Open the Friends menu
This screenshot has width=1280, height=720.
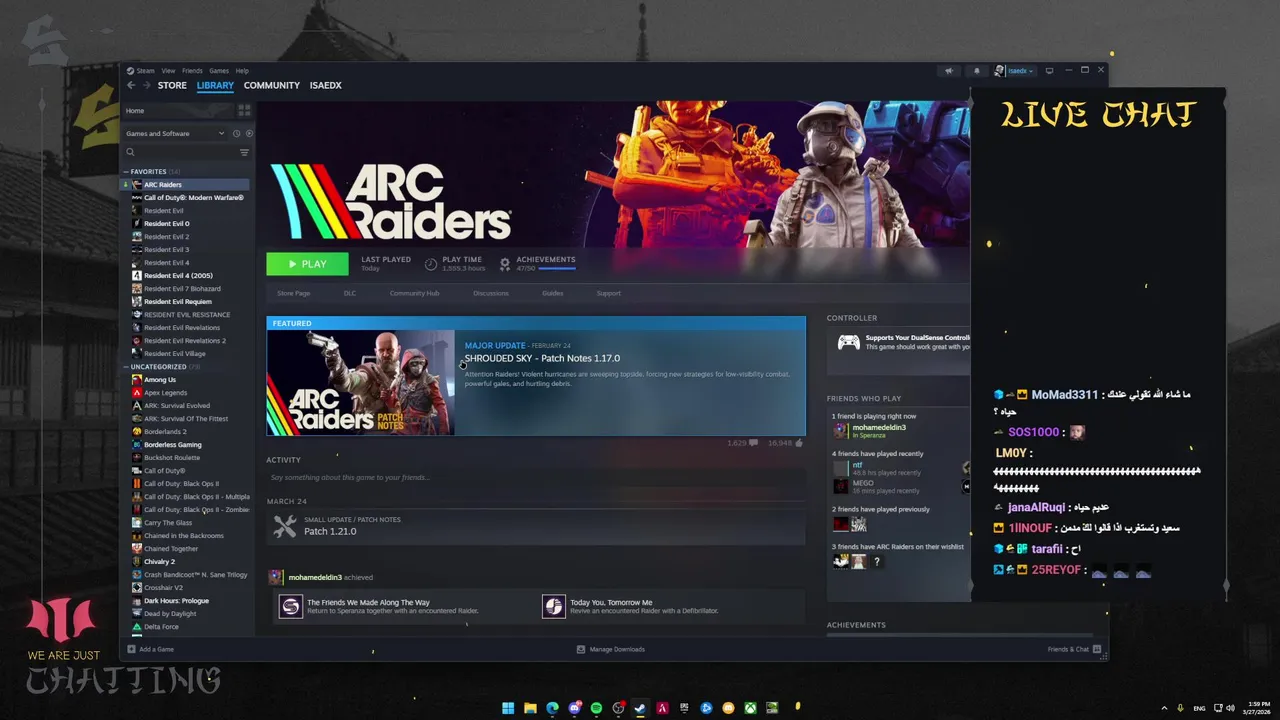(x=192, y=71)
